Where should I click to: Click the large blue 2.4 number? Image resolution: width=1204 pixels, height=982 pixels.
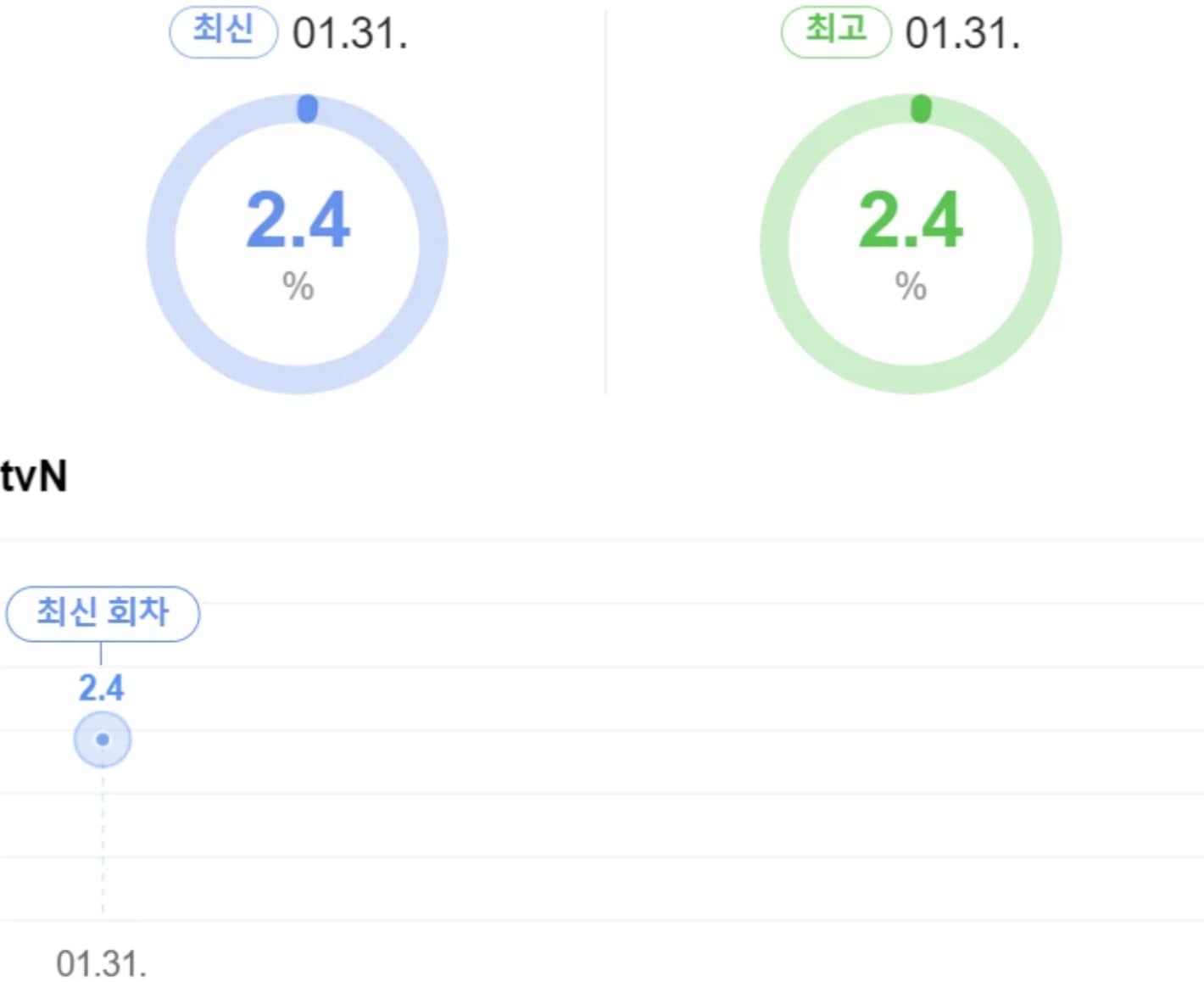(298, 220)
